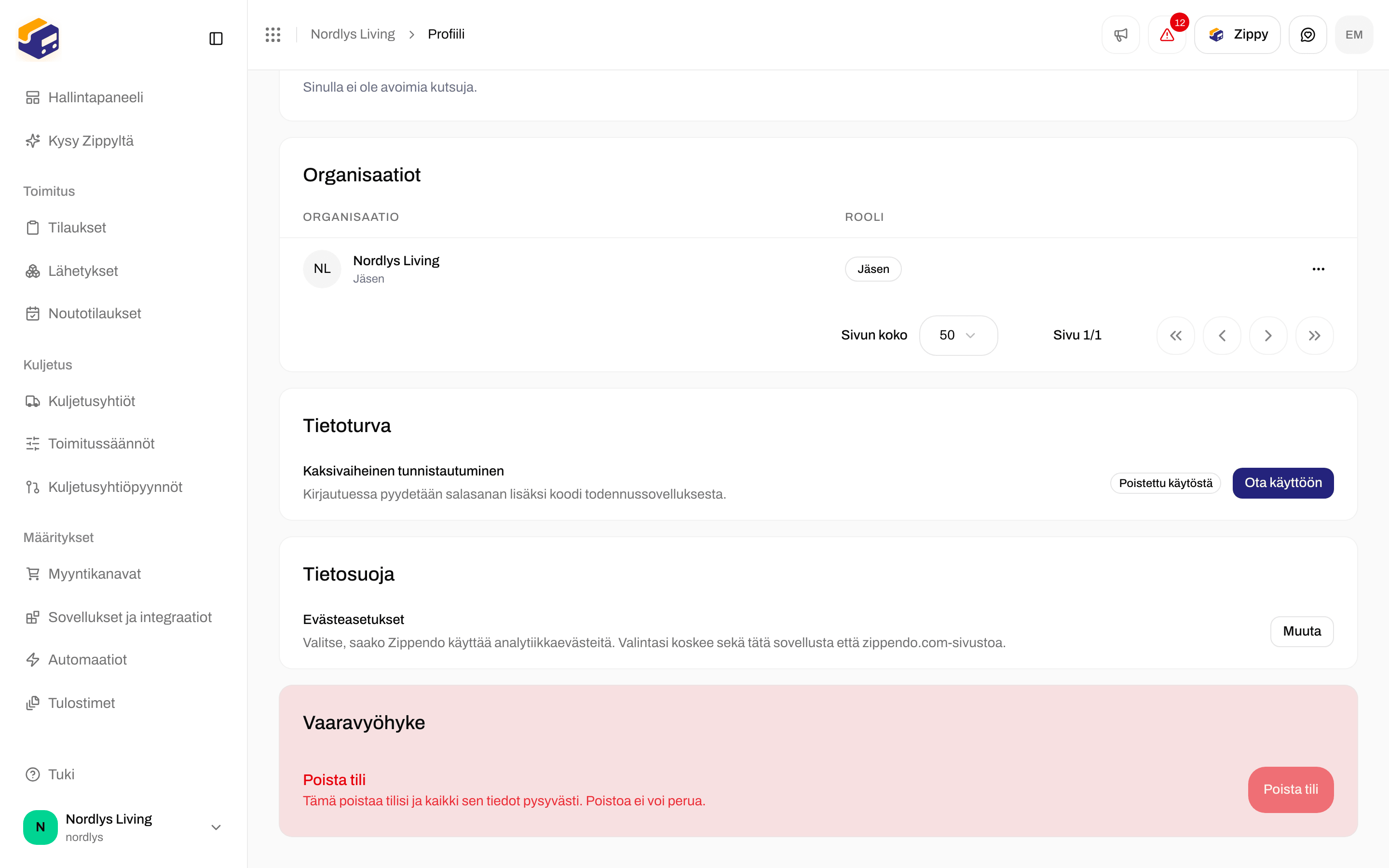Open Tuki support link
Screen dimensions: 1389x868
tap(123, 774)
